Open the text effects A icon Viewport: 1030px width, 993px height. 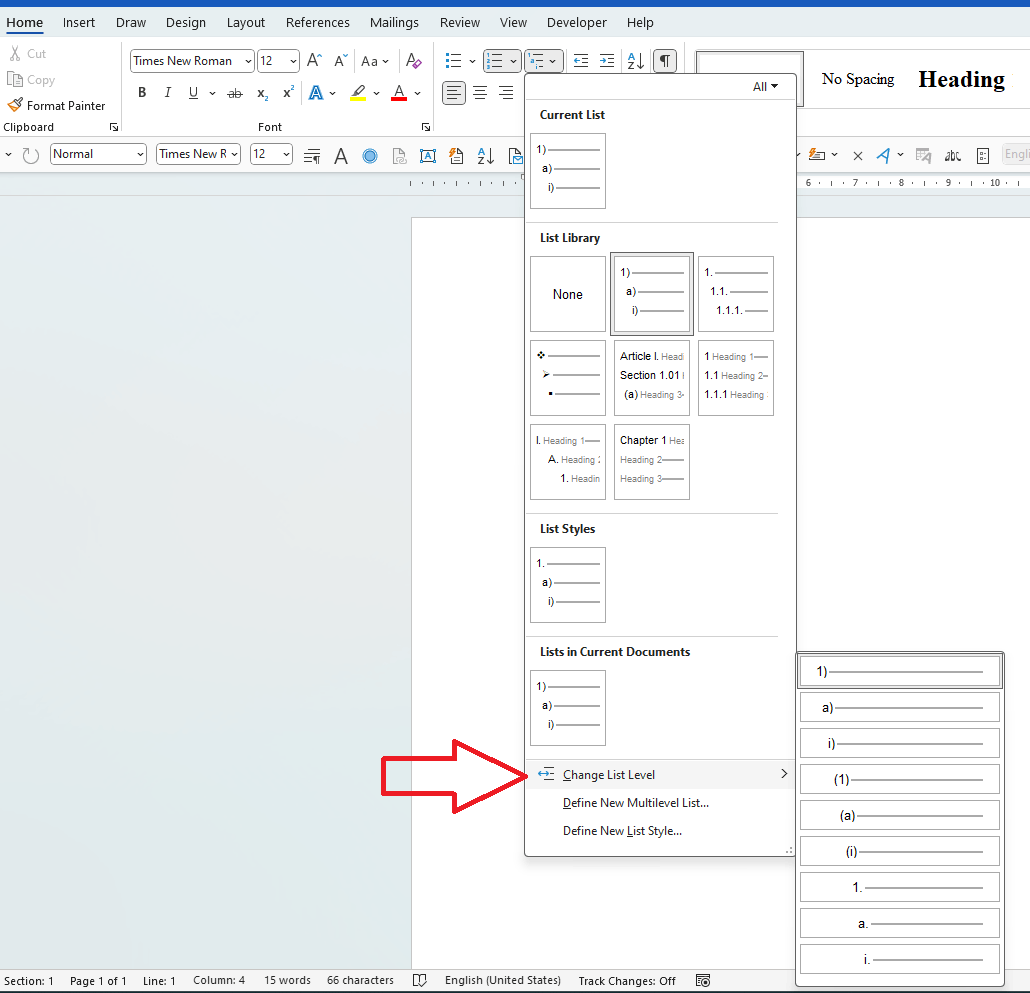[x=316, y=93]
